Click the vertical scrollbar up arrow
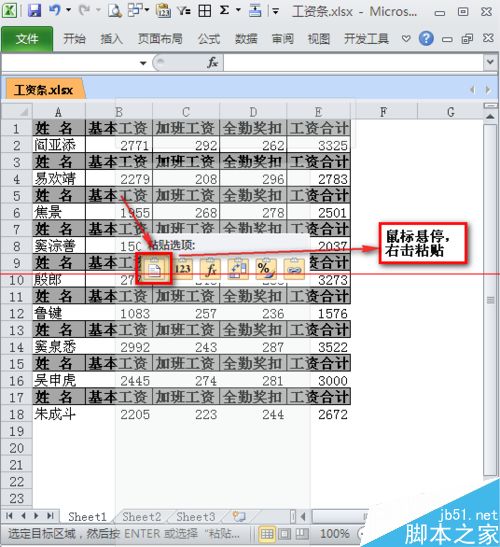The height and width of the screenshot is (547, 500). 490,116
